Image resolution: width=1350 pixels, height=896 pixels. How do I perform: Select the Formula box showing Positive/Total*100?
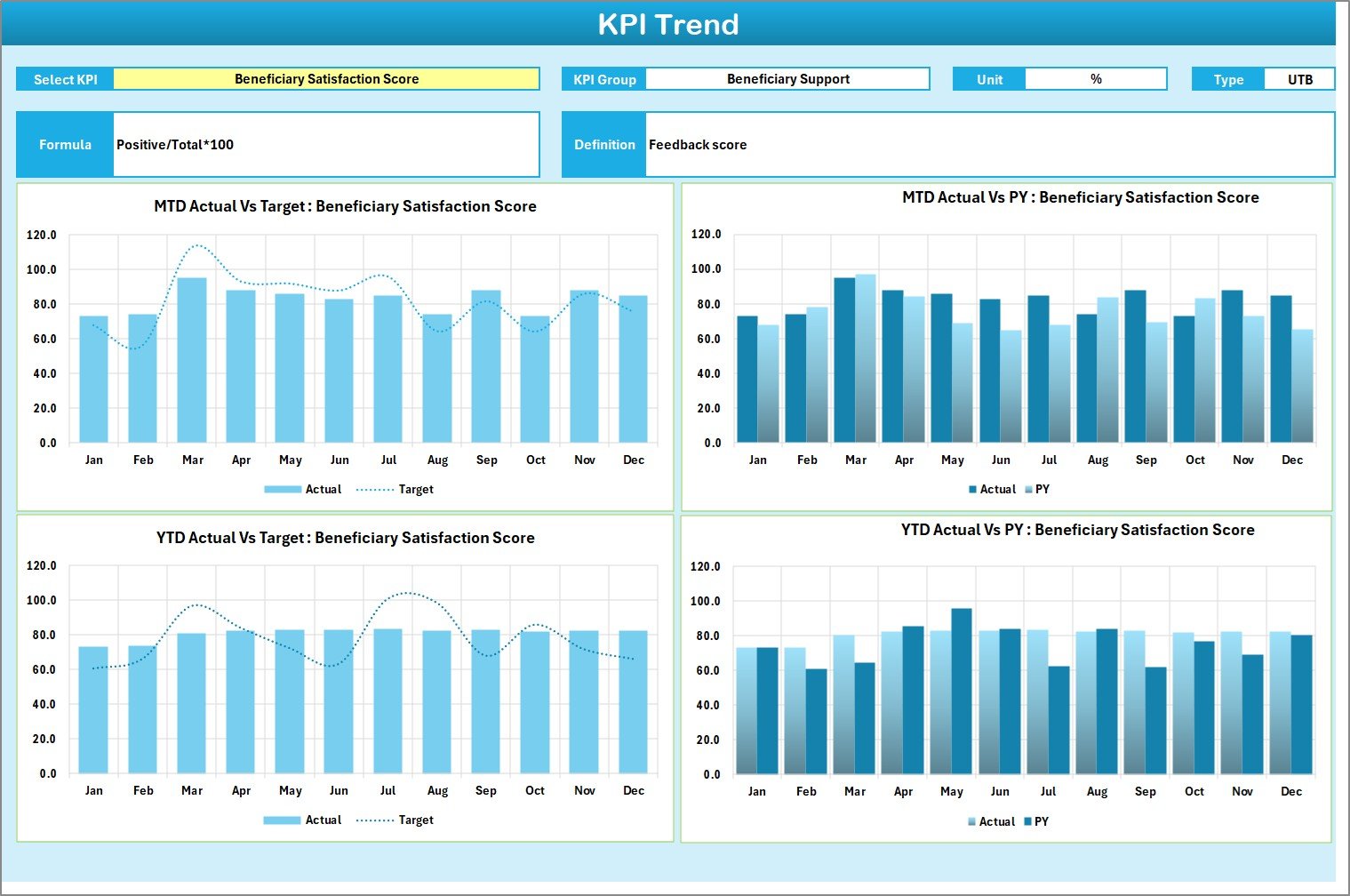[x=326, y=144]
